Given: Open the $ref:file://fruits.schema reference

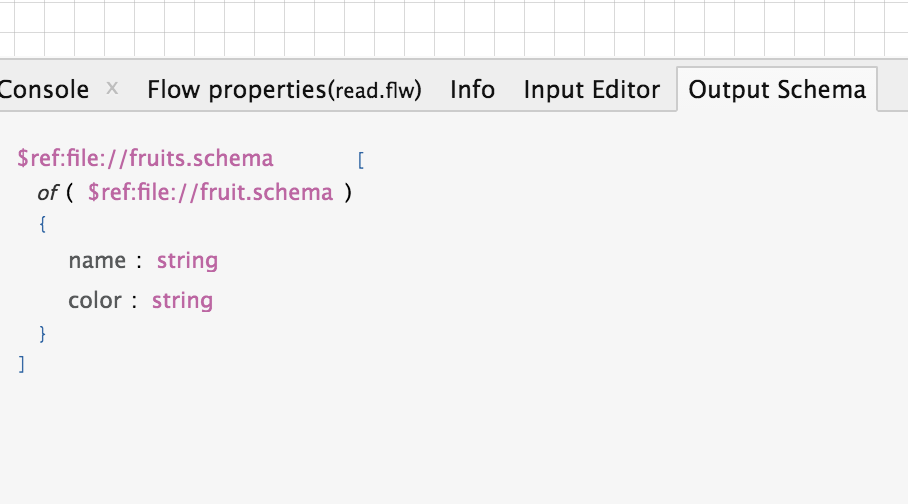Looking at the screenshot, I should tap(145, 158).
